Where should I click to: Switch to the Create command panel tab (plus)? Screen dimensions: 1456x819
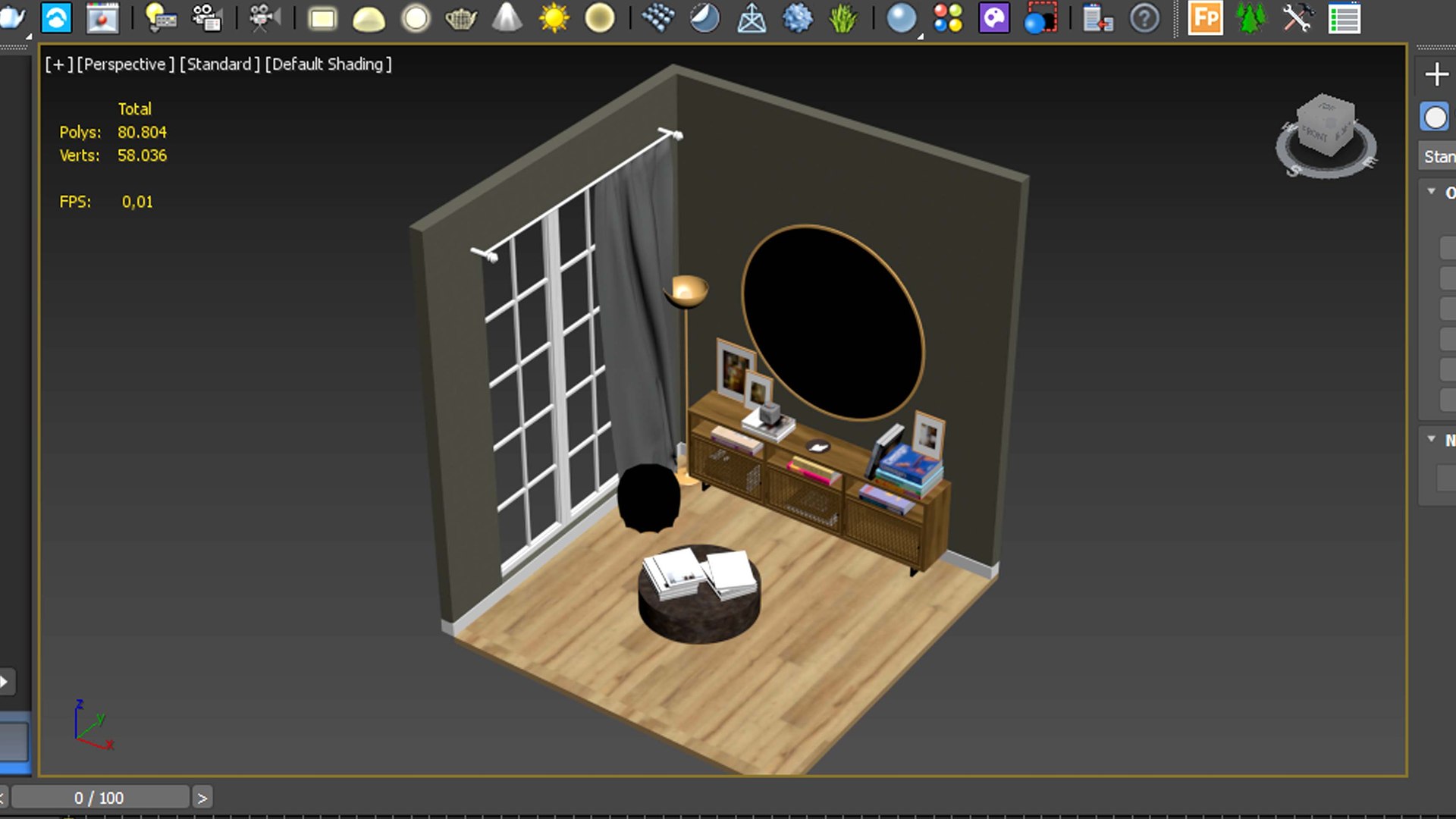click(x=1436, y=74)
